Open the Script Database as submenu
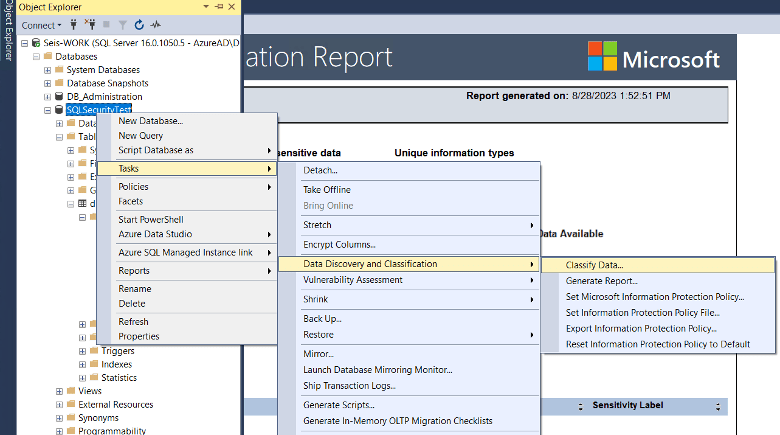The width and height of the screenshot is (780, 435). [187, 150]
